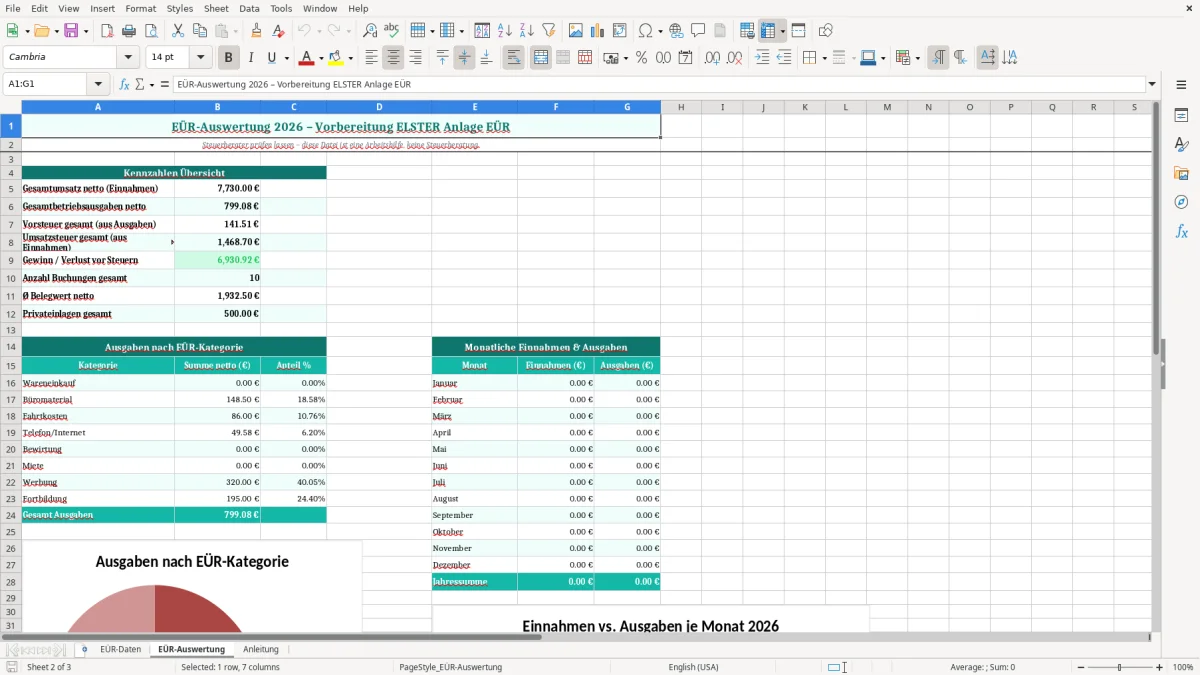The image size is (1200, 675).
Task: Insert a pivot table icon
Action: tap(620, 31)
